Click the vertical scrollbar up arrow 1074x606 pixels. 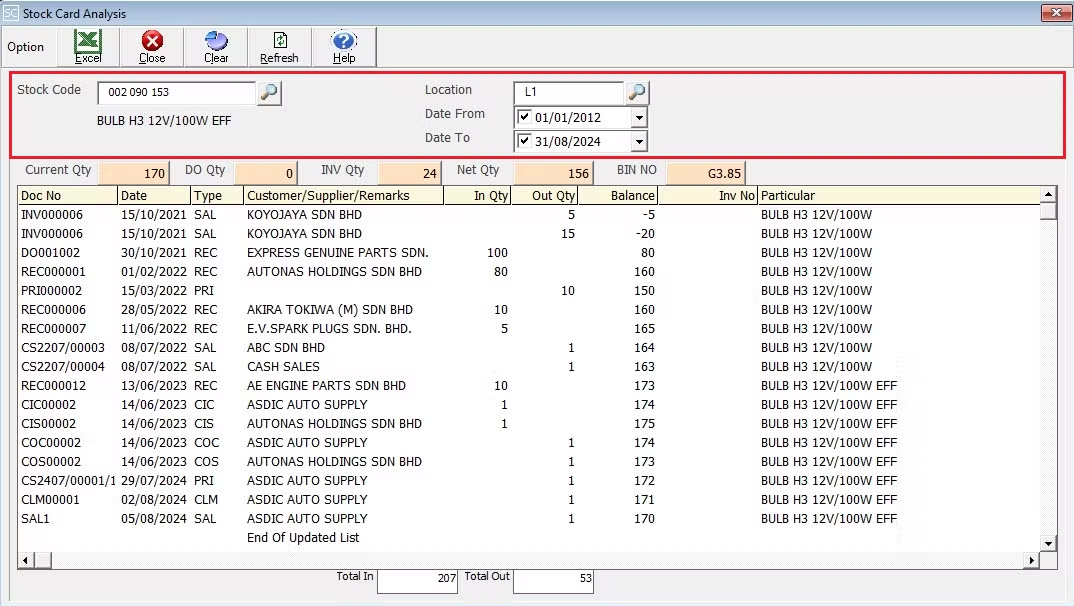coord(1048,194)
